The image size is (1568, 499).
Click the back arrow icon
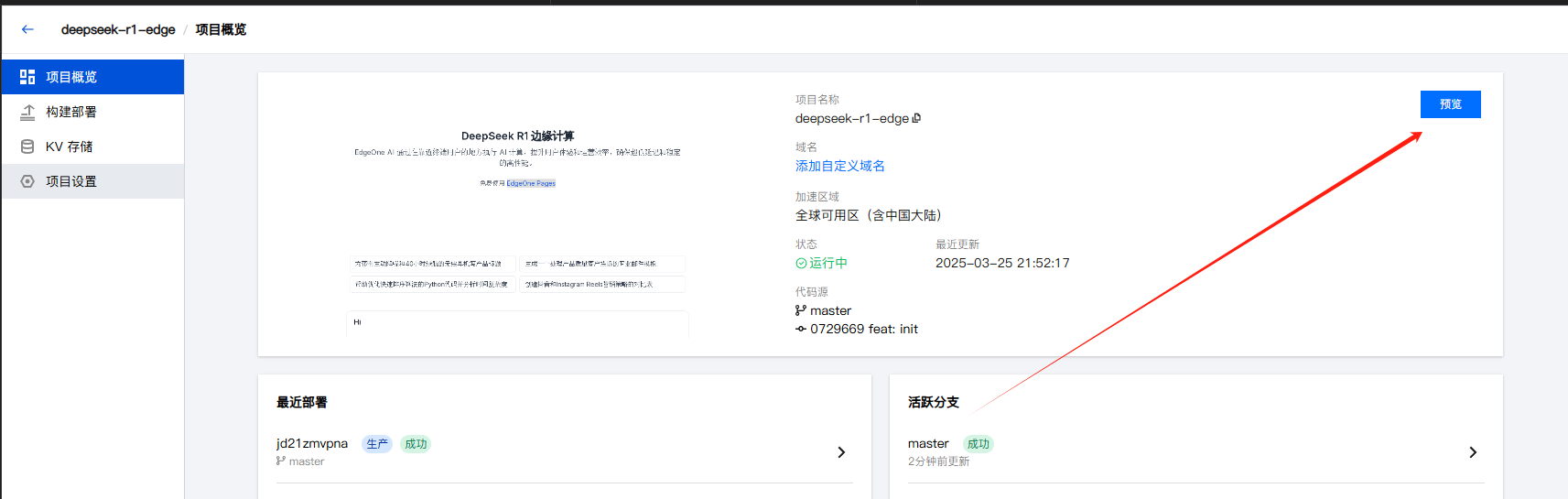click(27, 29)
